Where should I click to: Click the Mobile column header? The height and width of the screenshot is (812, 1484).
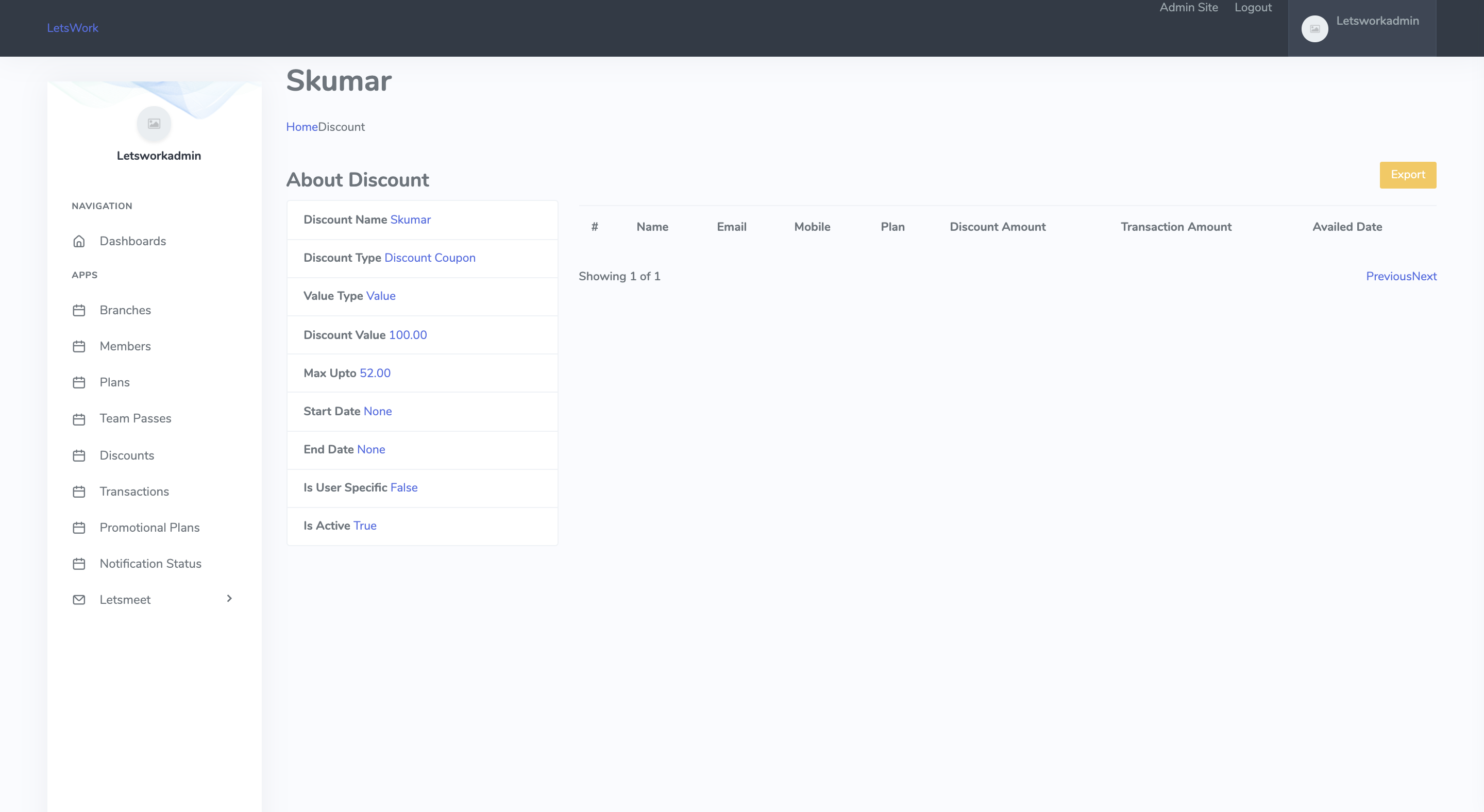[812, 227]
